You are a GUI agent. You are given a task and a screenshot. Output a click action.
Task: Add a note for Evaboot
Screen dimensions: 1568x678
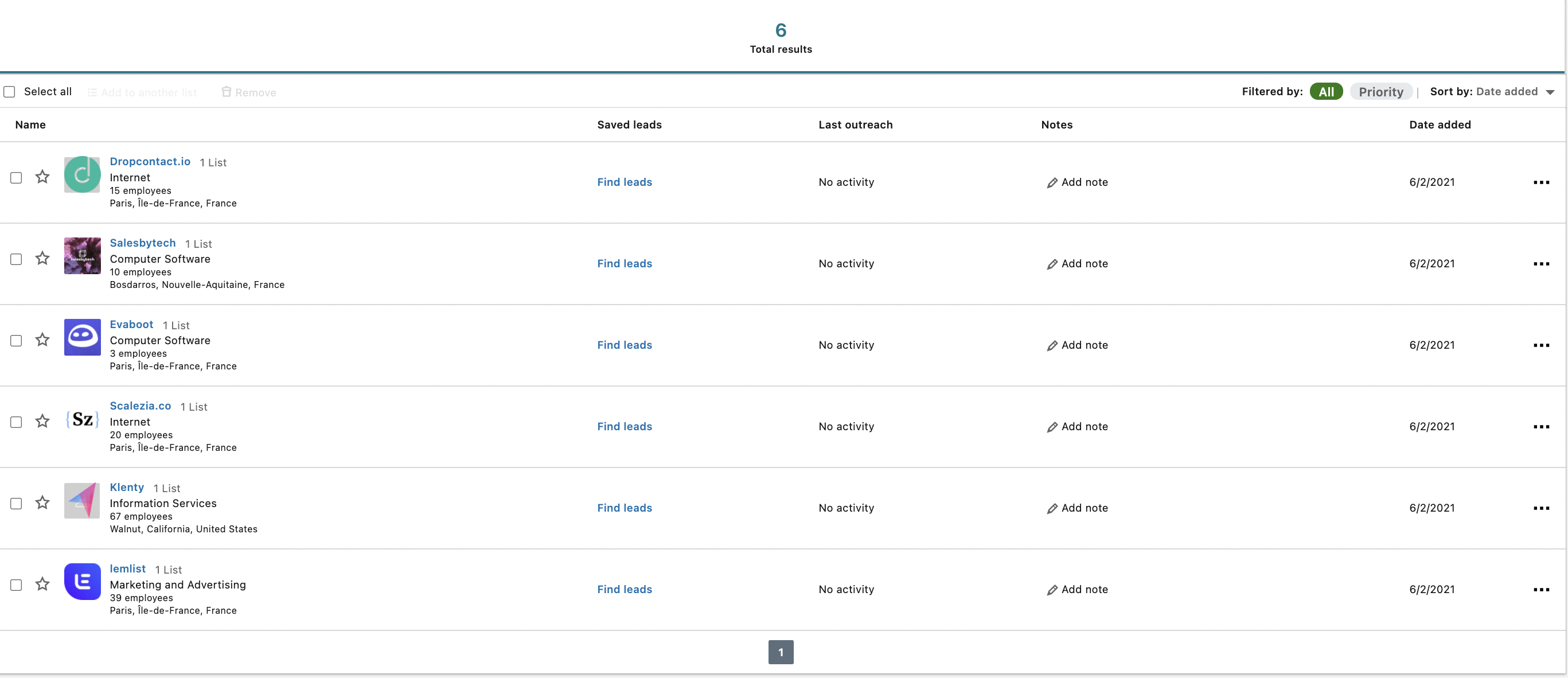(x=1077, y=346)
